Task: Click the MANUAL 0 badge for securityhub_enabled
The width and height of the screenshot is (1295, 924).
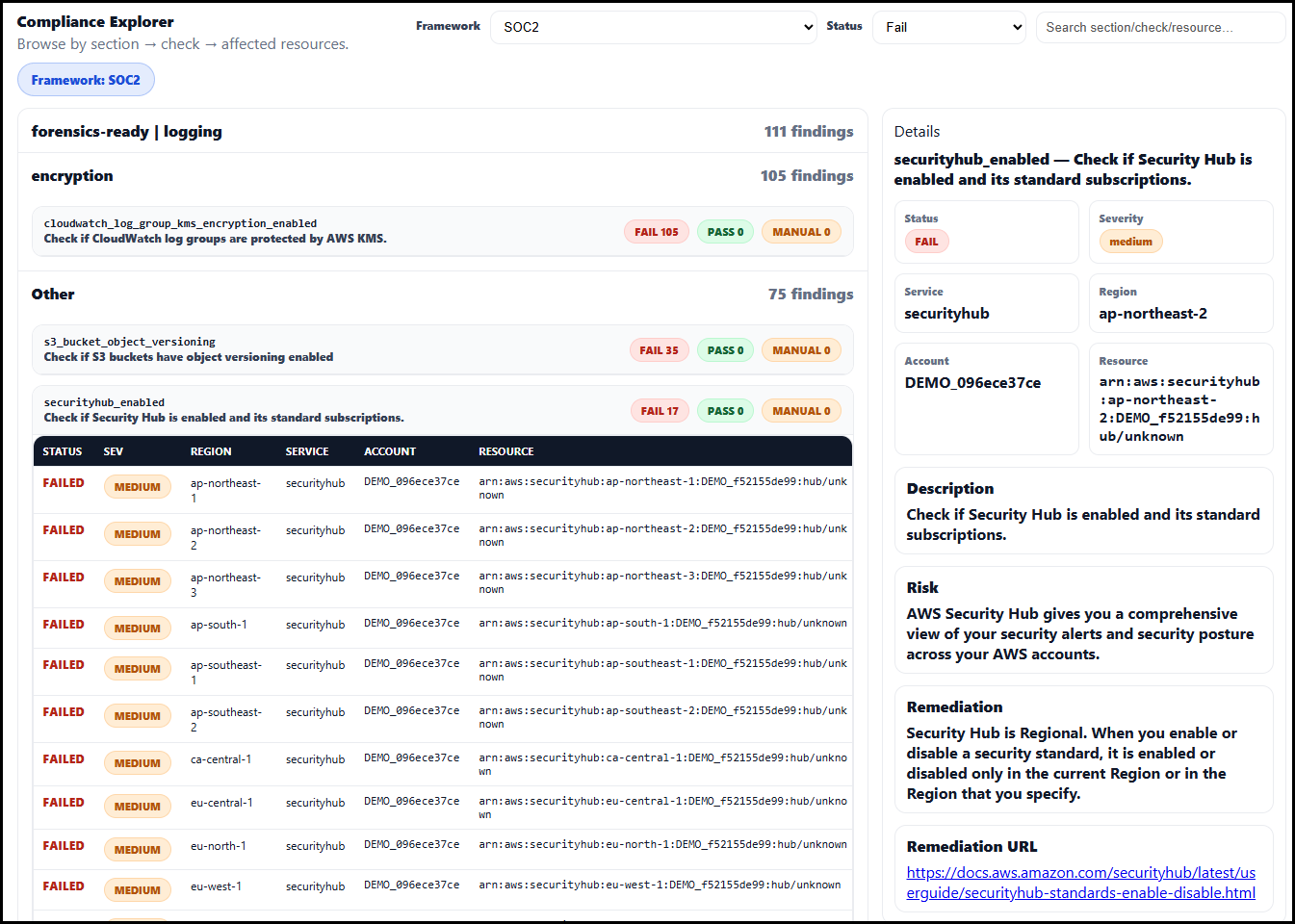Action: click(x=801, y=411)
